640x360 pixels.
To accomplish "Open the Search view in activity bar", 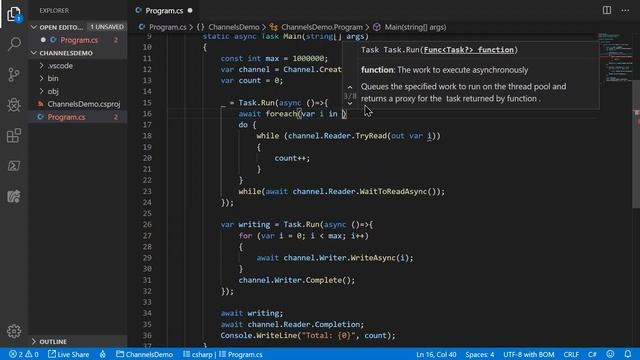I will pyautogui.click(x=14, y=44).
